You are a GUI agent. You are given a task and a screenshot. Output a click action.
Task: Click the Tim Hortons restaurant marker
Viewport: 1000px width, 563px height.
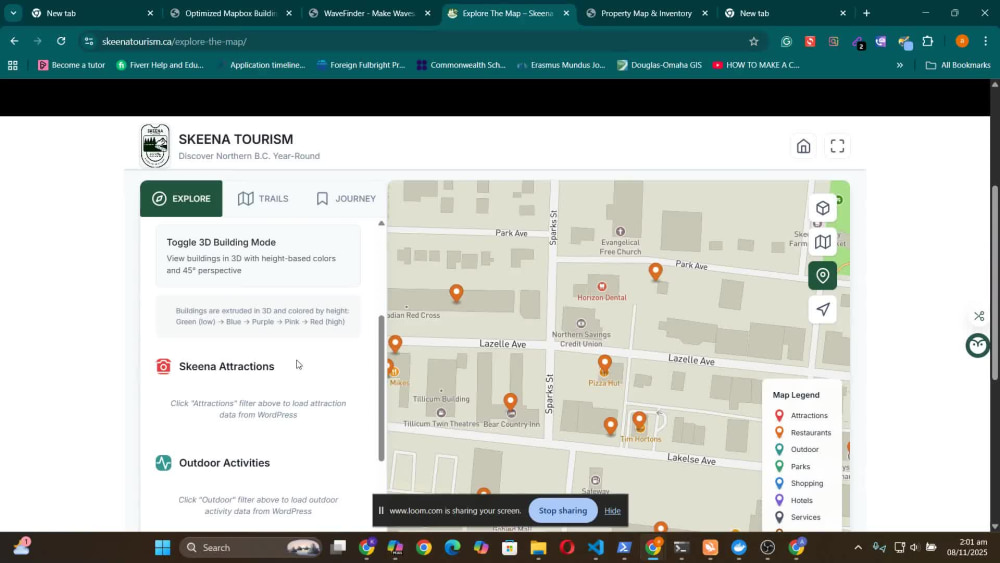coord(639,421)
